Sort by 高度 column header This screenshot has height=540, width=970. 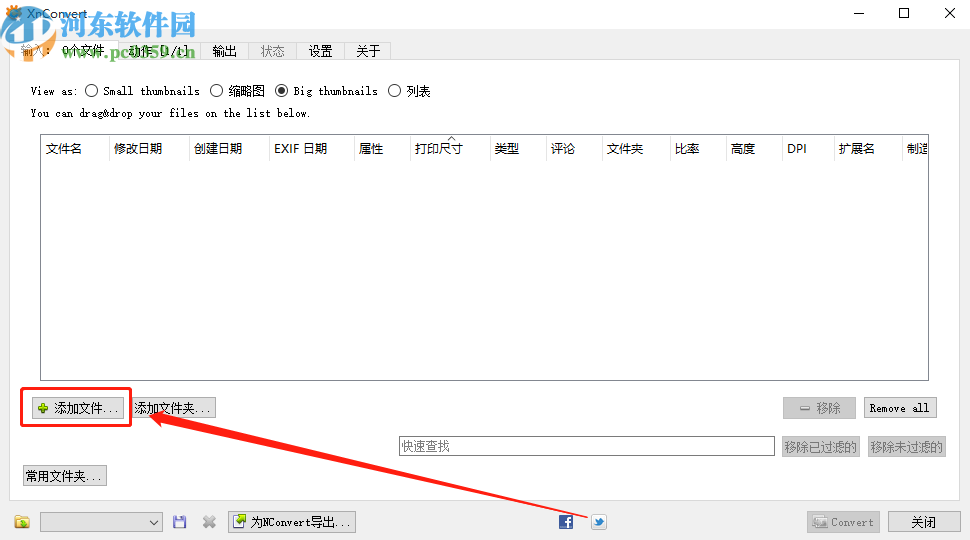click(x=753, y=148)
